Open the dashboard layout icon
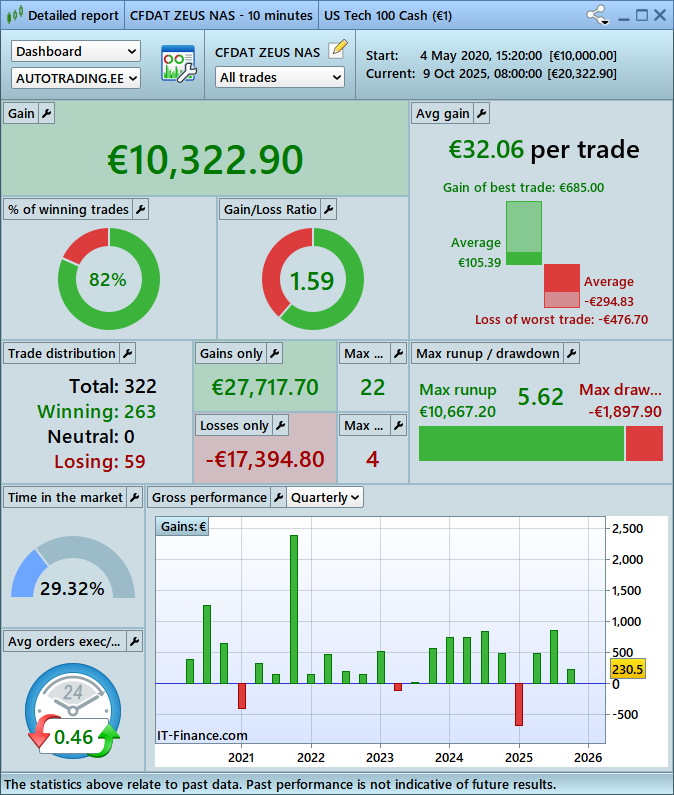The image size is (674, 795). click(178, 63)
